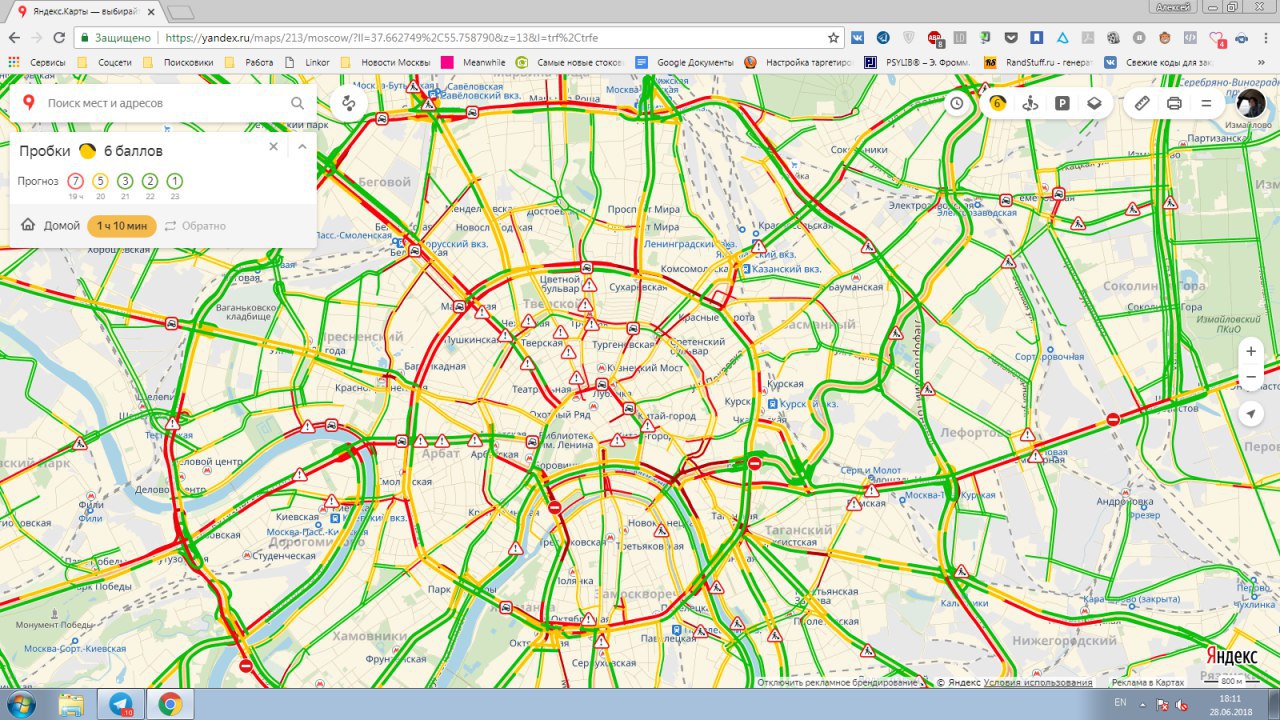Image resolution: width=1280 pixels, height=720 pixels.
Task: Click the Chrome icon in the taskbar
Action: coord(169,704)
